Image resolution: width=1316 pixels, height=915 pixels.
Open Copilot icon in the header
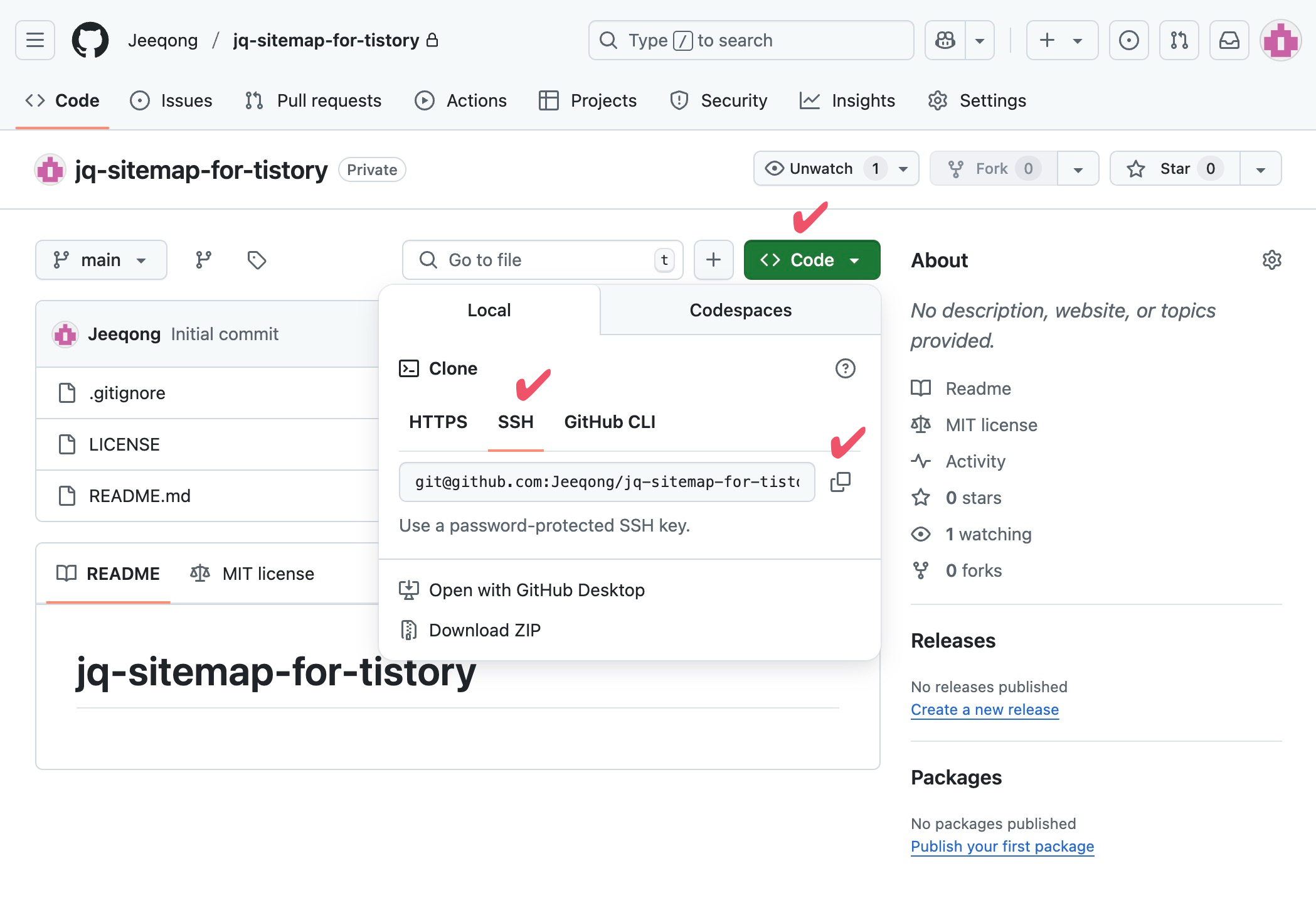point(945,40)
